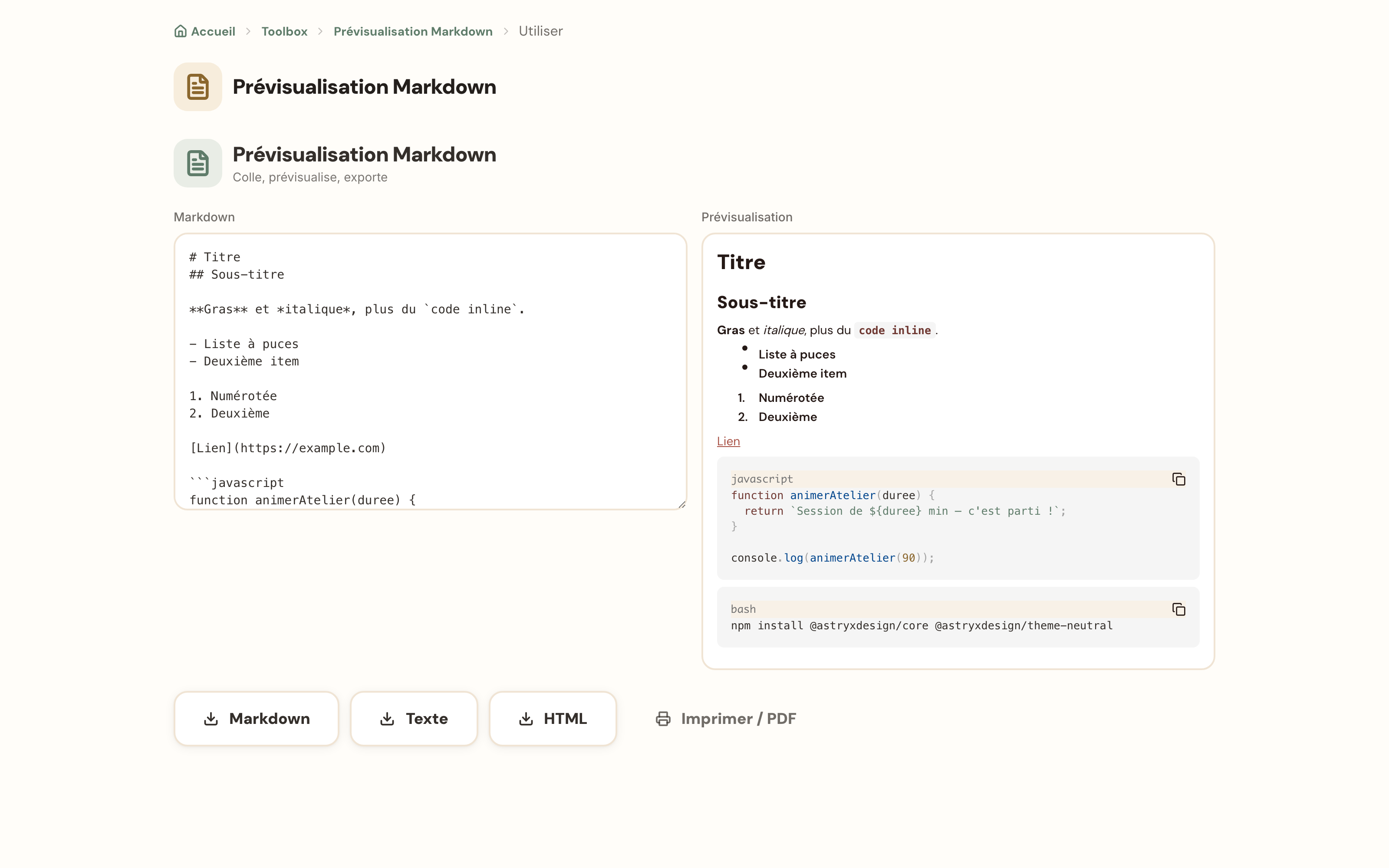Click the chevron before Utiliser breadcrumb
This screenshot has width=1389, height=868.
[x=506, y=31]
